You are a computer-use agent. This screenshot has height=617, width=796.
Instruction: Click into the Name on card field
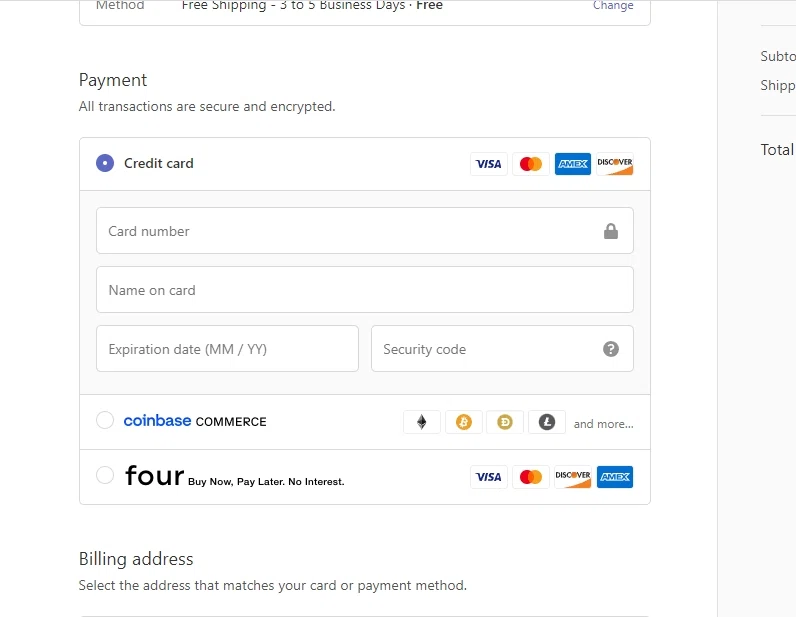[x=364, y=290]
